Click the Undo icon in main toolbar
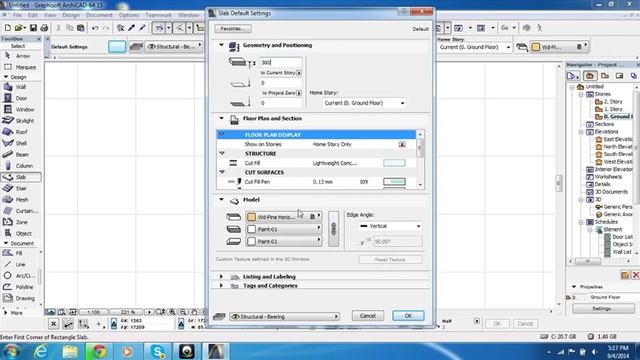Image resolution: width=640 pixels, height=360 pixels. pos(95,28)
